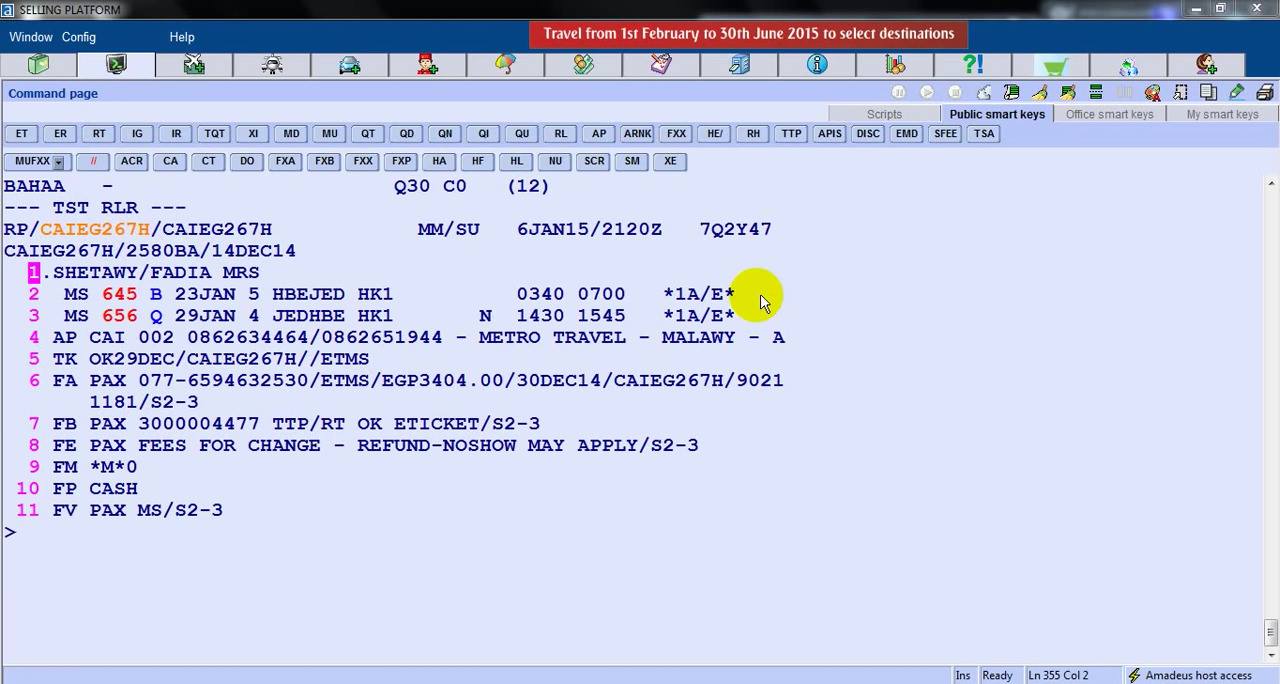
Task: Click the SFEE smart key
Action: point(945,134)
